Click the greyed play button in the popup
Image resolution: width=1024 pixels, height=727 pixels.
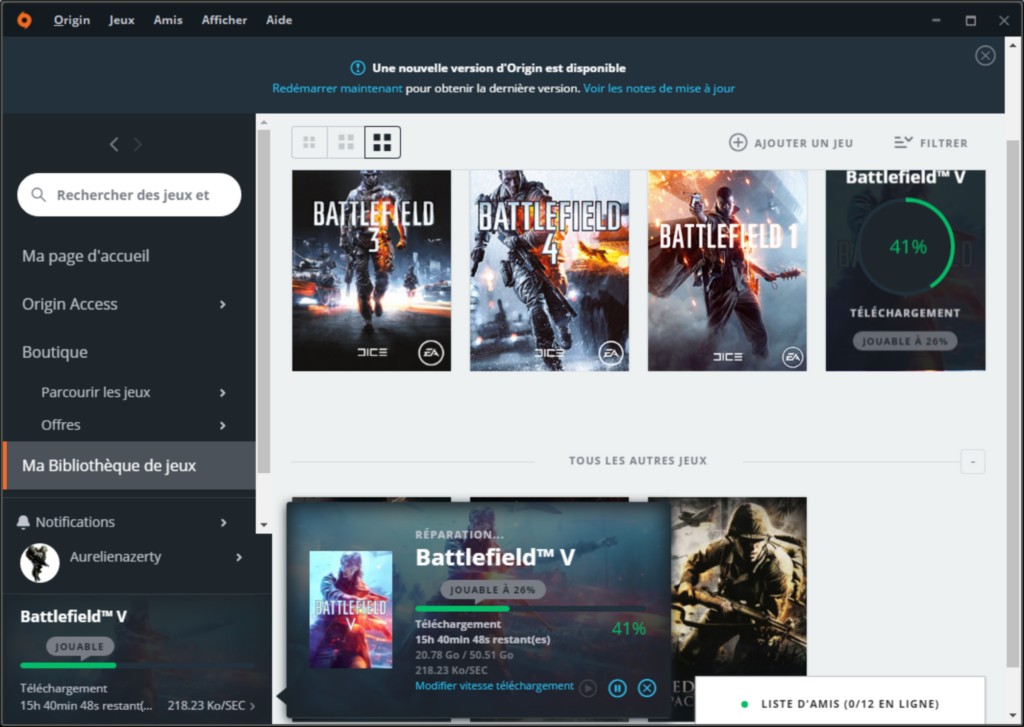pyautogui.click(x=588, y=688)
